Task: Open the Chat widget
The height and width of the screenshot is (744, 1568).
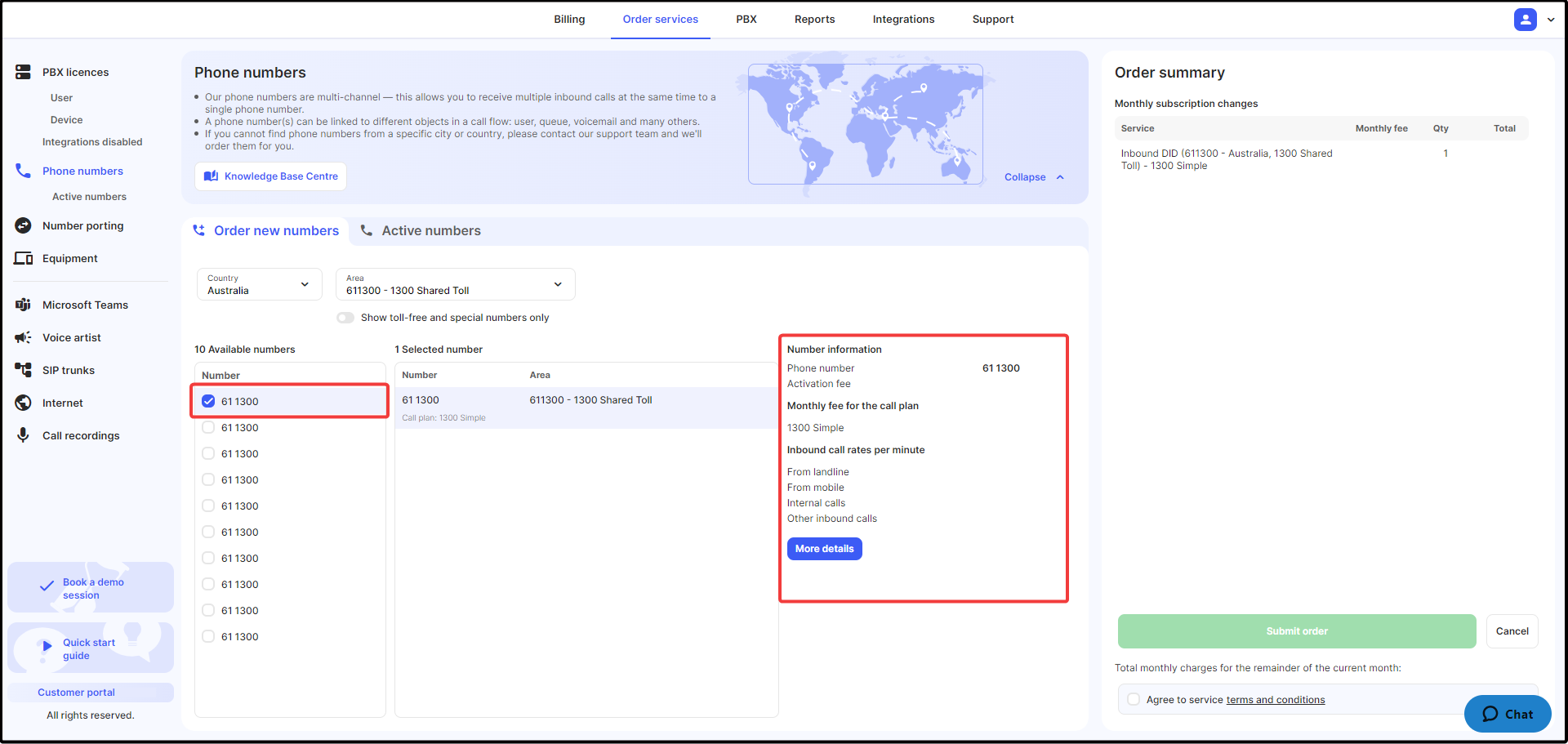Action: point(1507,714)
